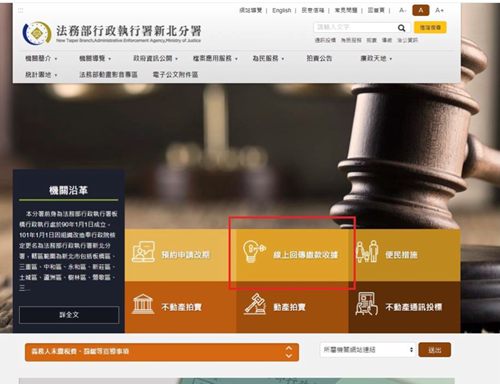
Task: Click the agency emblem logo in the header
Action: click(x=37, y=33)
